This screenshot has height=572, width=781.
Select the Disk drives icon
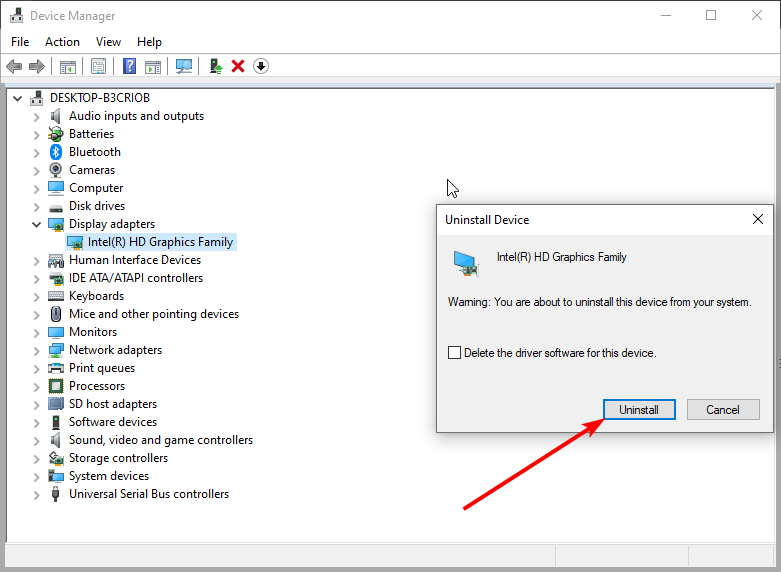coord(56,207)
